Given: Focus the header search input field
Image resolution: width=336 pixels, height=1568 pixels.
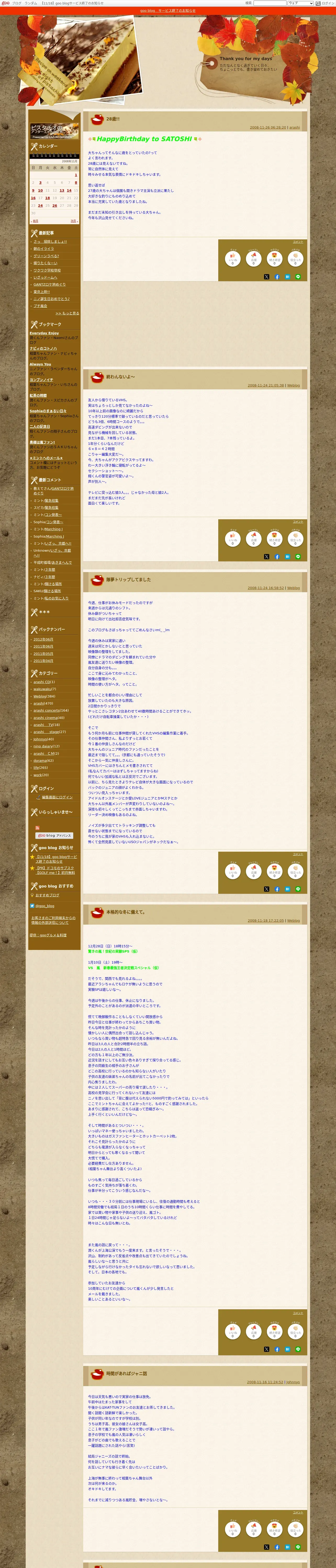Looking at the screenshot, I should (x=270, y=3).
